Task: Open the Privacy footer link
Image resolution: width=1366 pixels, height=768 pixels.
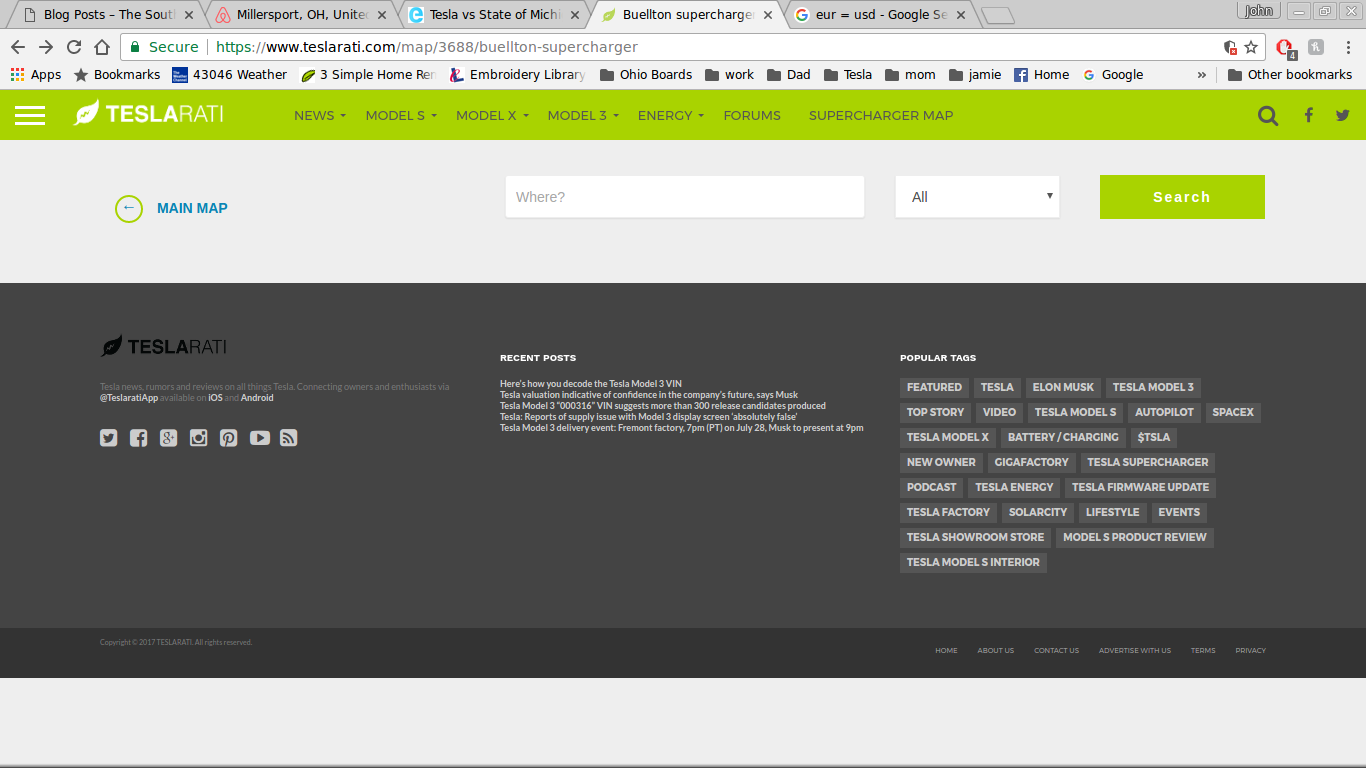Action: click(1250, 651)
